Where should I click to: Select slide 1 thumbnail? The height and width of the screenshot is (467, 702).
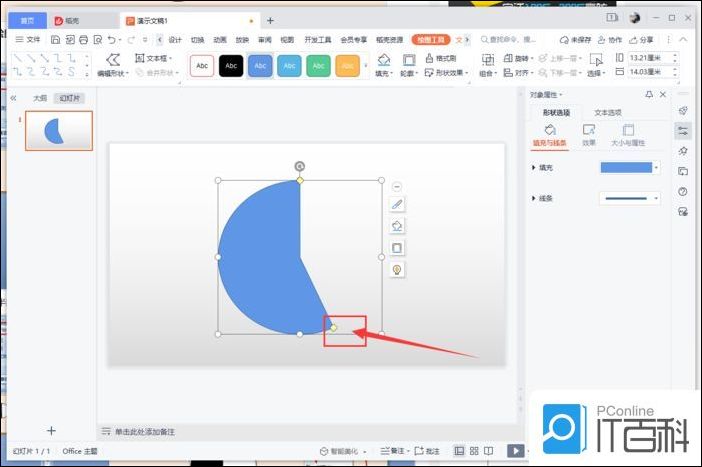pos(59,131)
